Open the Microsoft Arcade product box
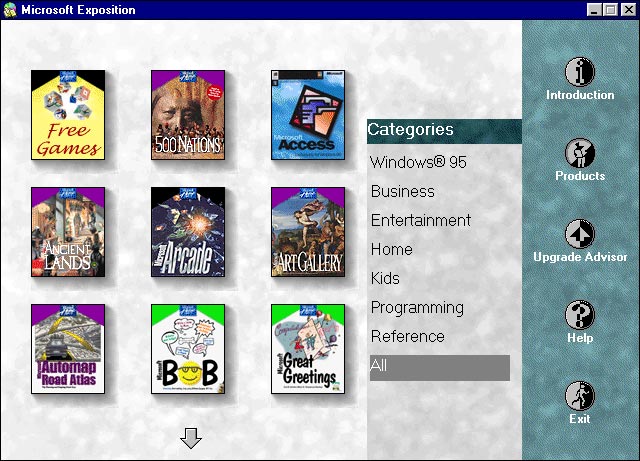This screenshot has height=461, width=640. click(x=188, y=232)
